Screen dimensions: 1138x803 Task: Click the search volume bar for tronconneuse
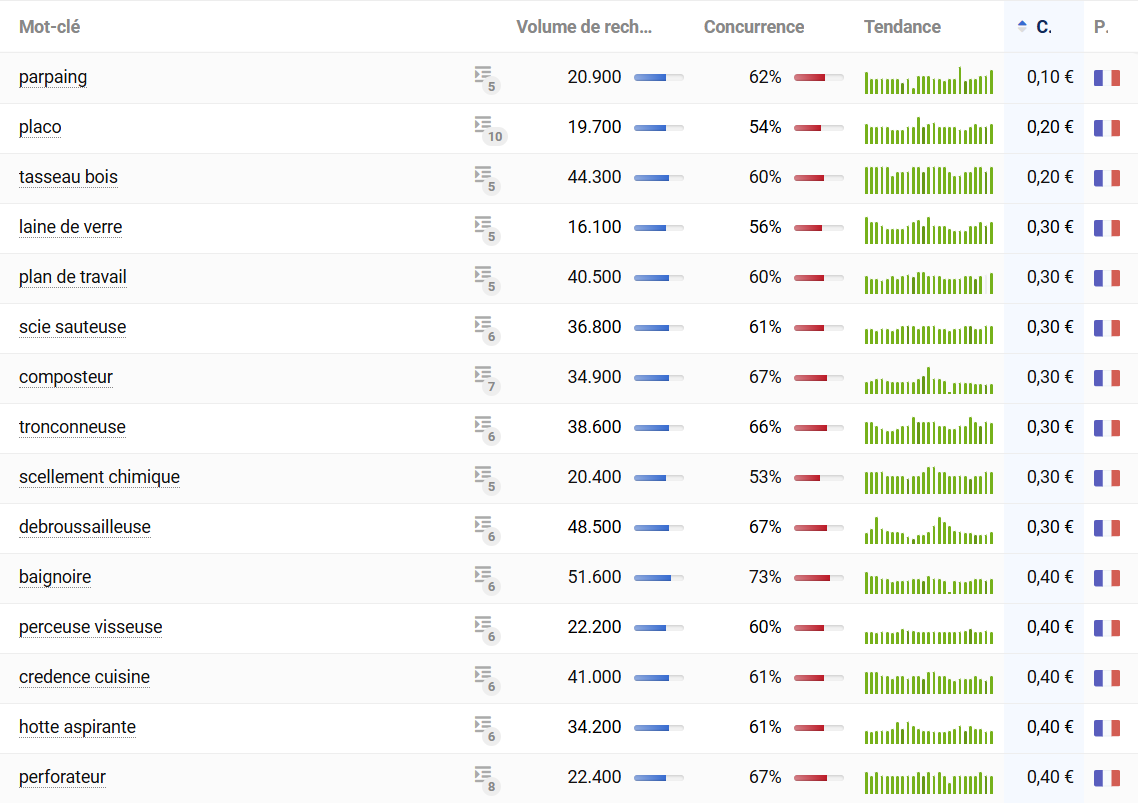[x=659, y=428]
